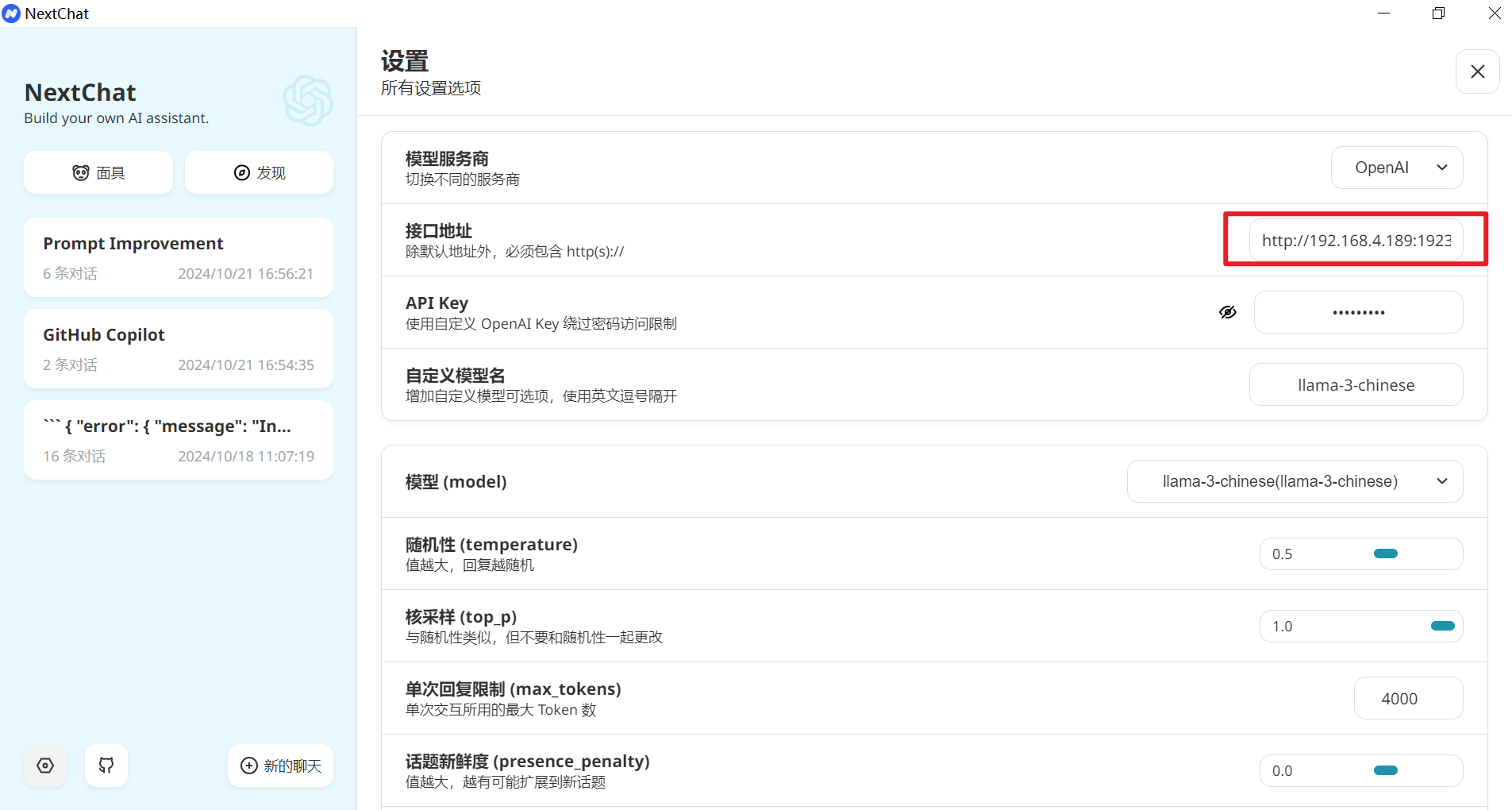Screen dimensions: 1512x810
Task: Open settings via the sidebar gear icon
Action: point(45,766)
